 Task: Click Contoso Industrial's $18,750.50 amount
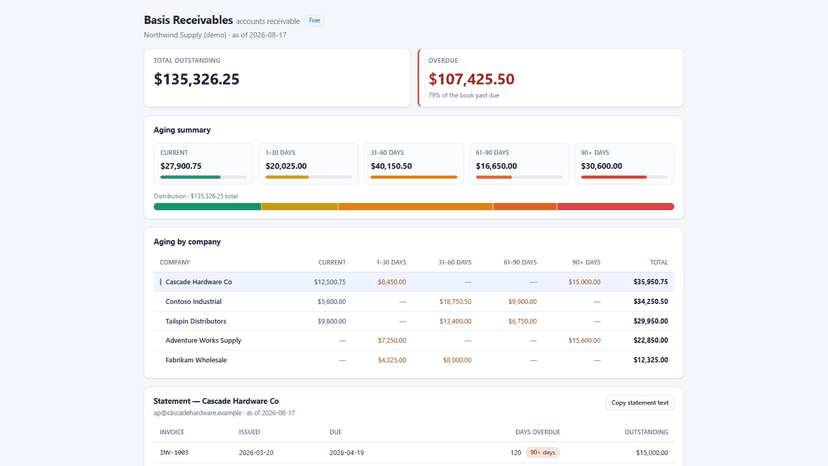coord(455,302)
